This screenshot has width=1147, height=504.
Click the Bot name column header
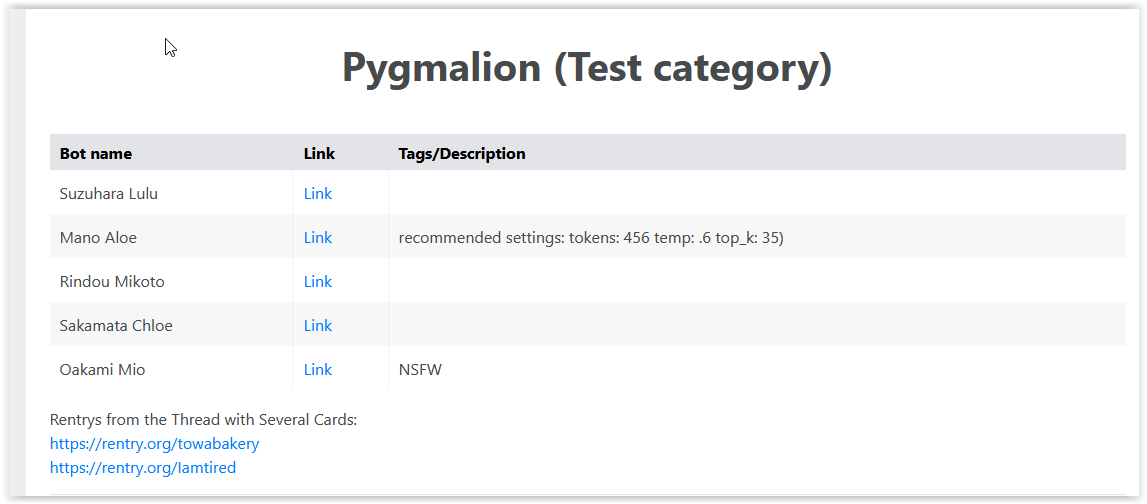pos(96,154)
